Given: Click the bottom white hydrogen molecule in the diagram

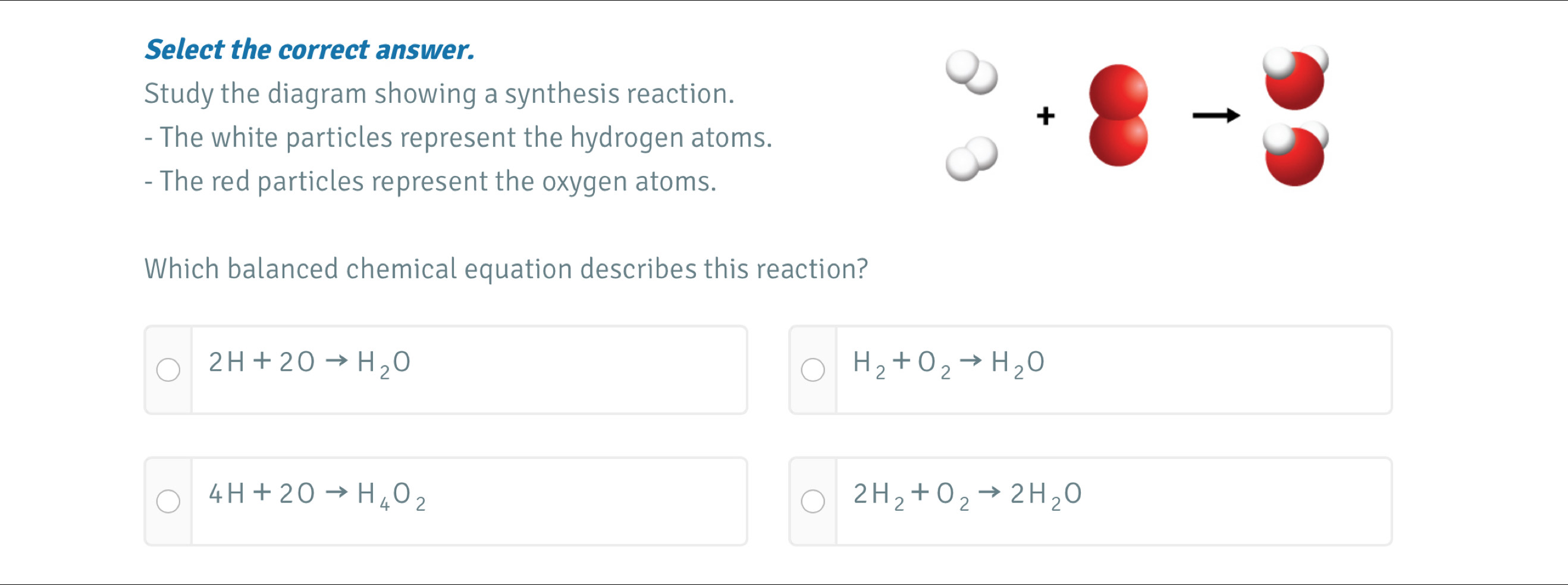Looking at the screenshot, I should [x=971, y=159].
